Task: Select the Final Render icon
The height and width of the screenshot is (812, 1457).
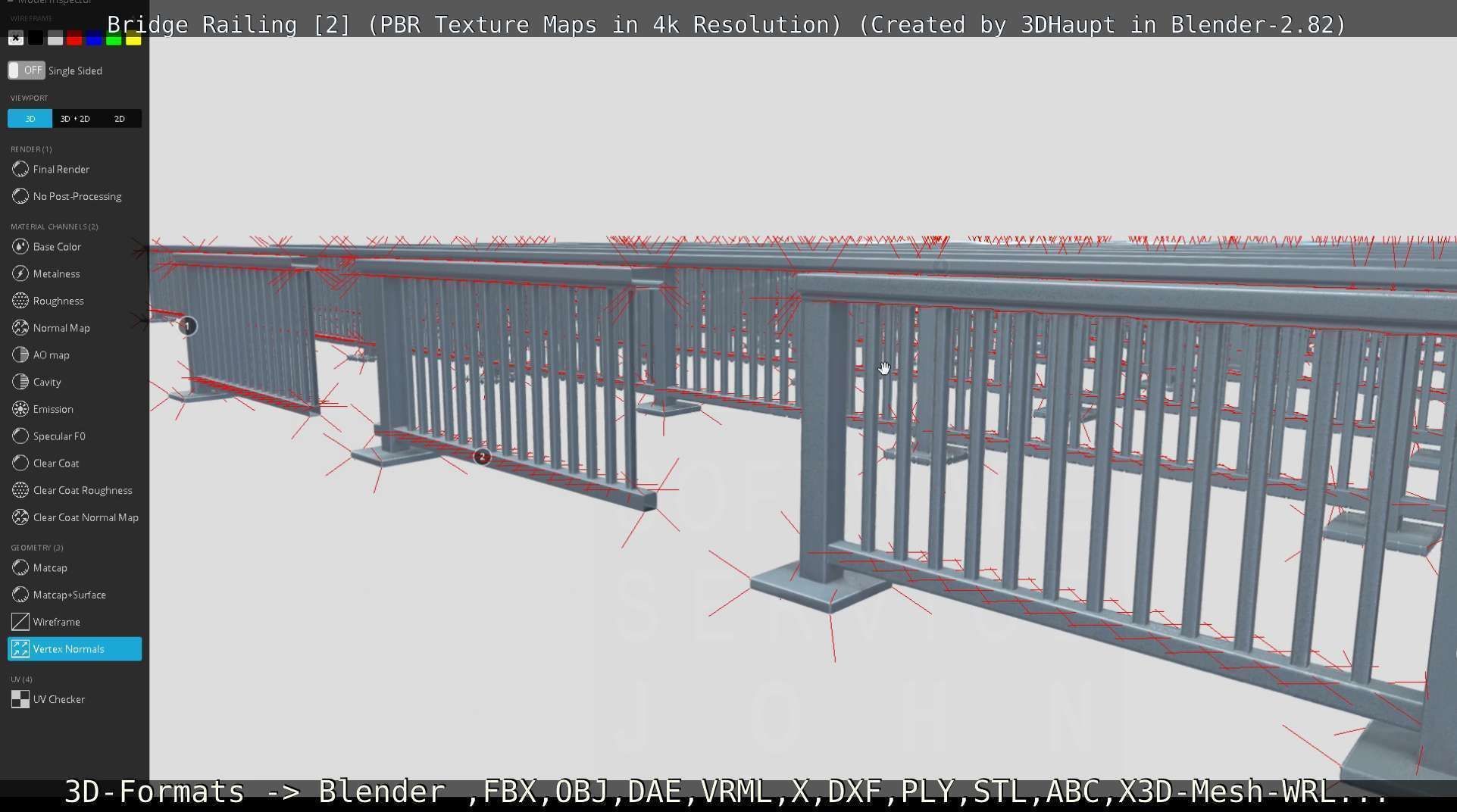Action: [x=20, y=170]
